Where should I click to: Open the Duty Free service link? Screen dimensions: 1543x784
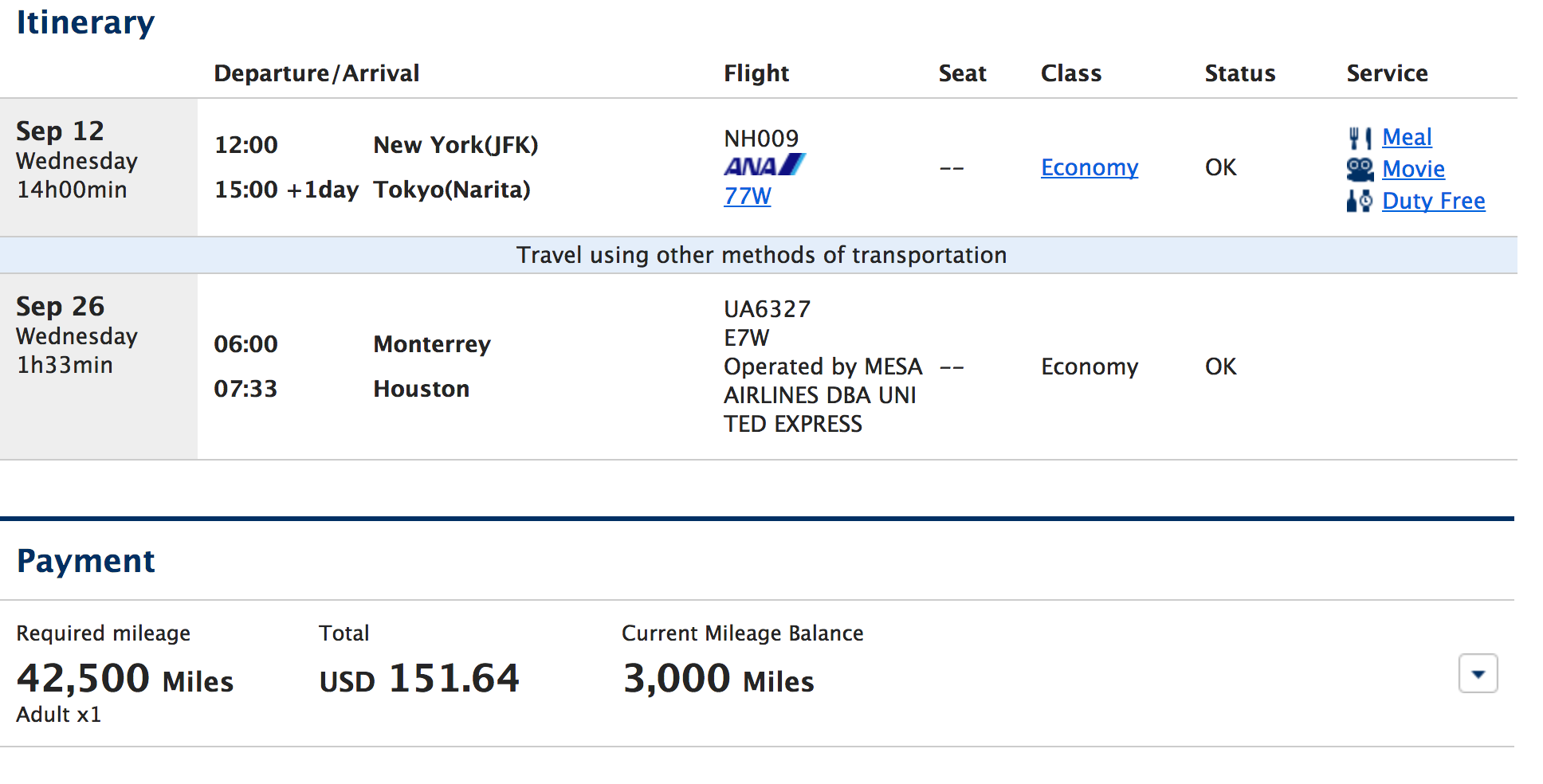pos(1433,201)
